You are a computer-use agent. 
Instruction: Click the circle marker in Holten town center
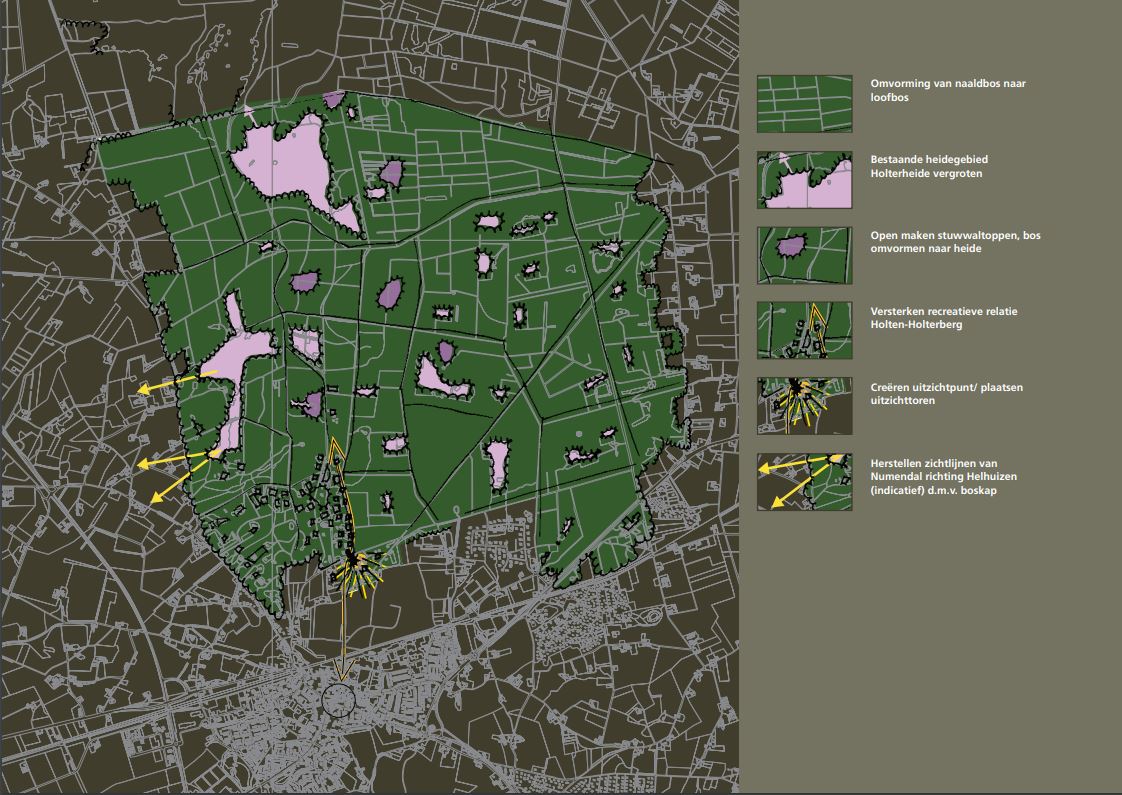tap(340, 701)
